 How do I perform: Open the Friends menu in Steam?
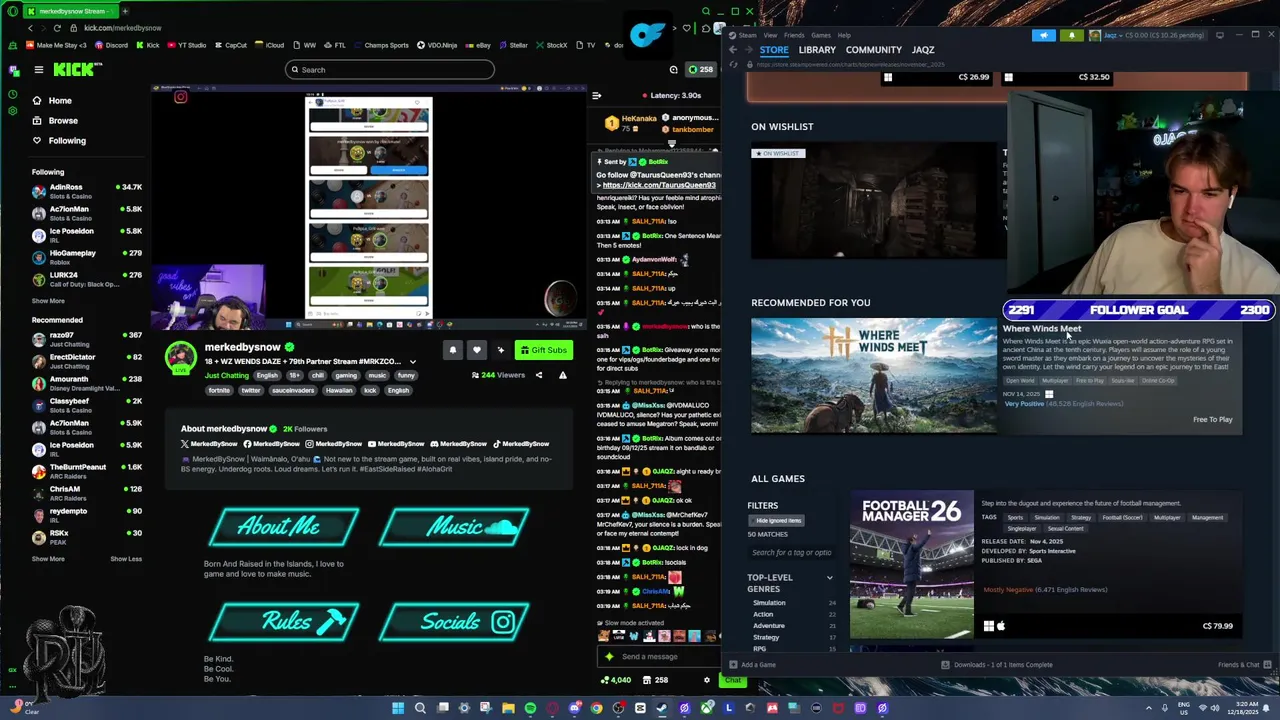click(795, 35)
